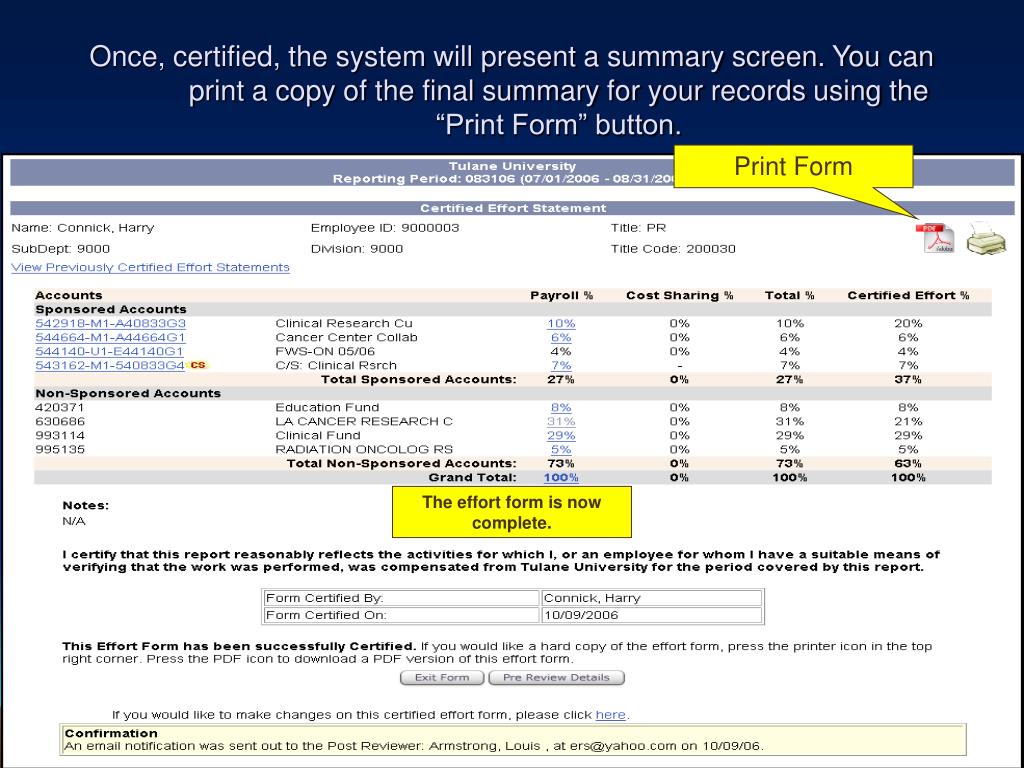Open the 29% payroll link for Clinical Fund
The height and width of the screenshot is (768, 1024).
[x=561, y=436]
